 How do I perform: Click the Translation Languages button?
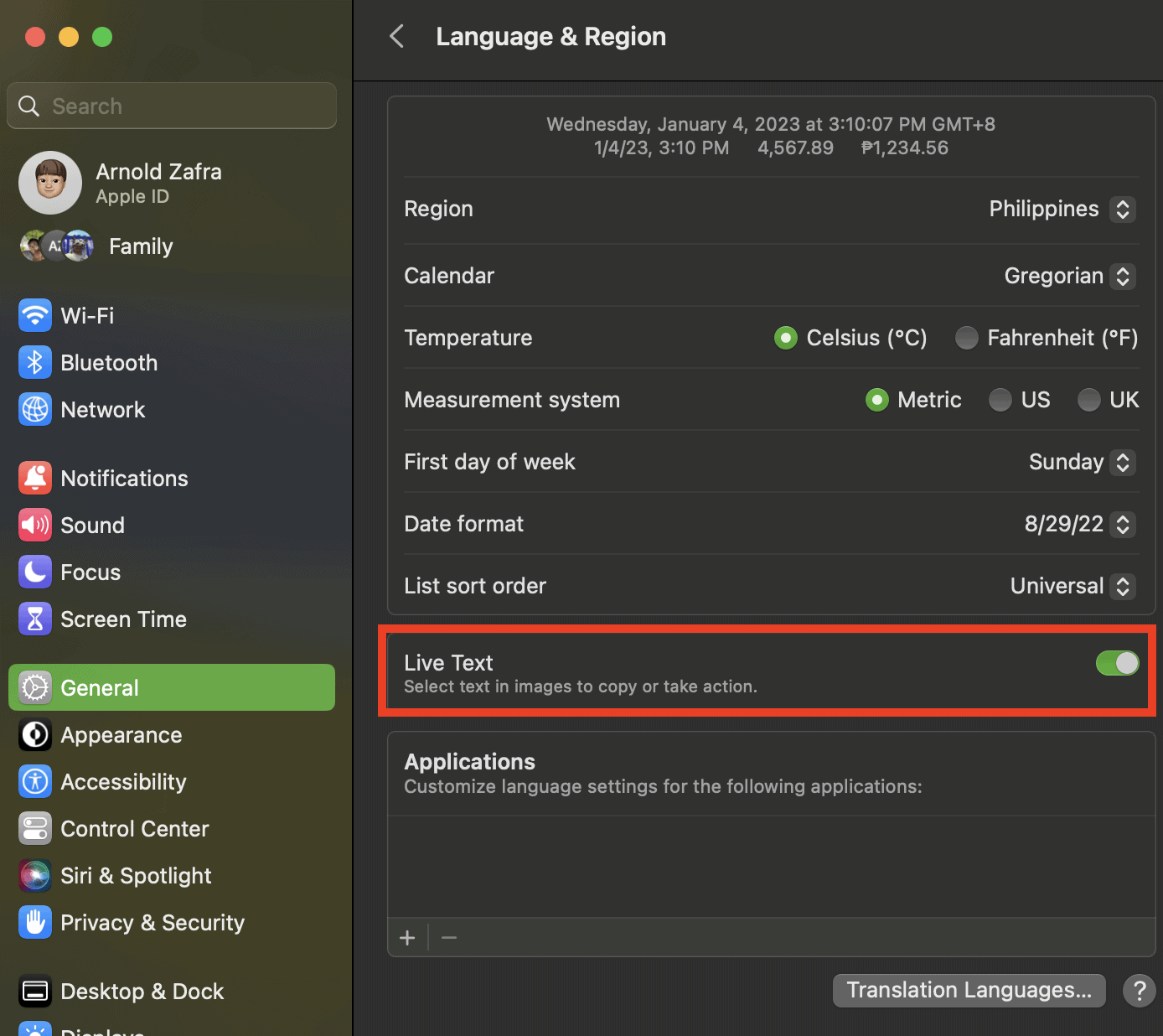click(969, 990)
